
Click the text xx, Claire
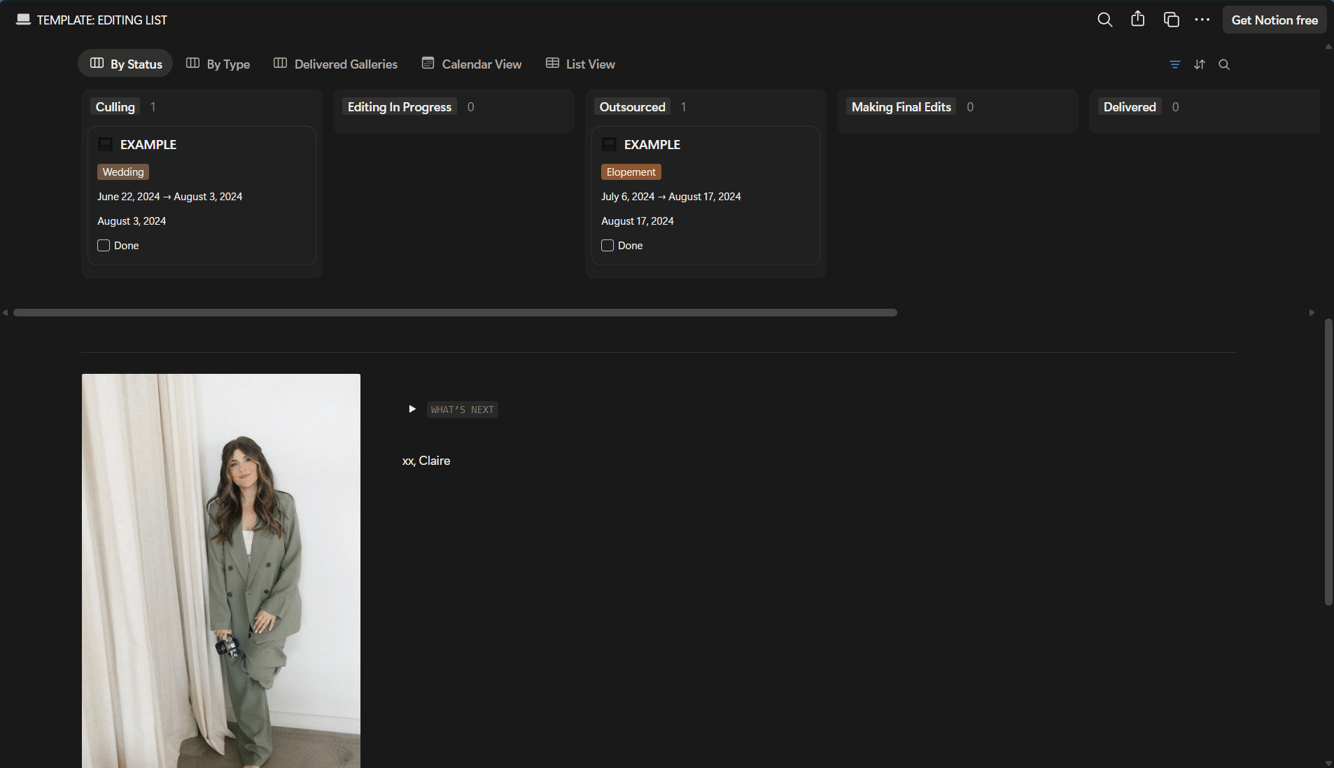[426, 461]
